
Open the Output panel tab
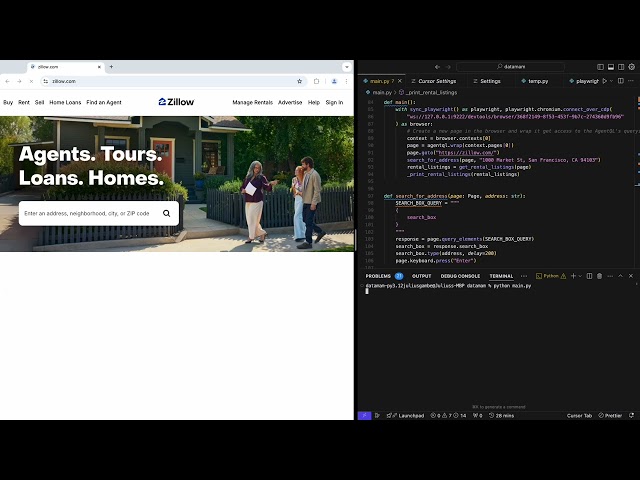click(x=422, y=276)
